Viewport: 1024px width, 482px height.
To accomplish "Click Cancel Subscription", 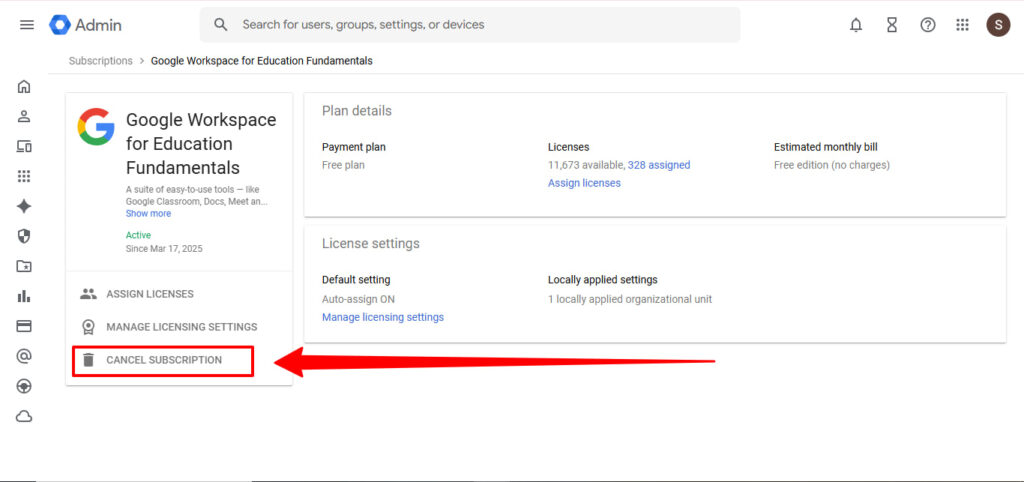I will [164, 360].
